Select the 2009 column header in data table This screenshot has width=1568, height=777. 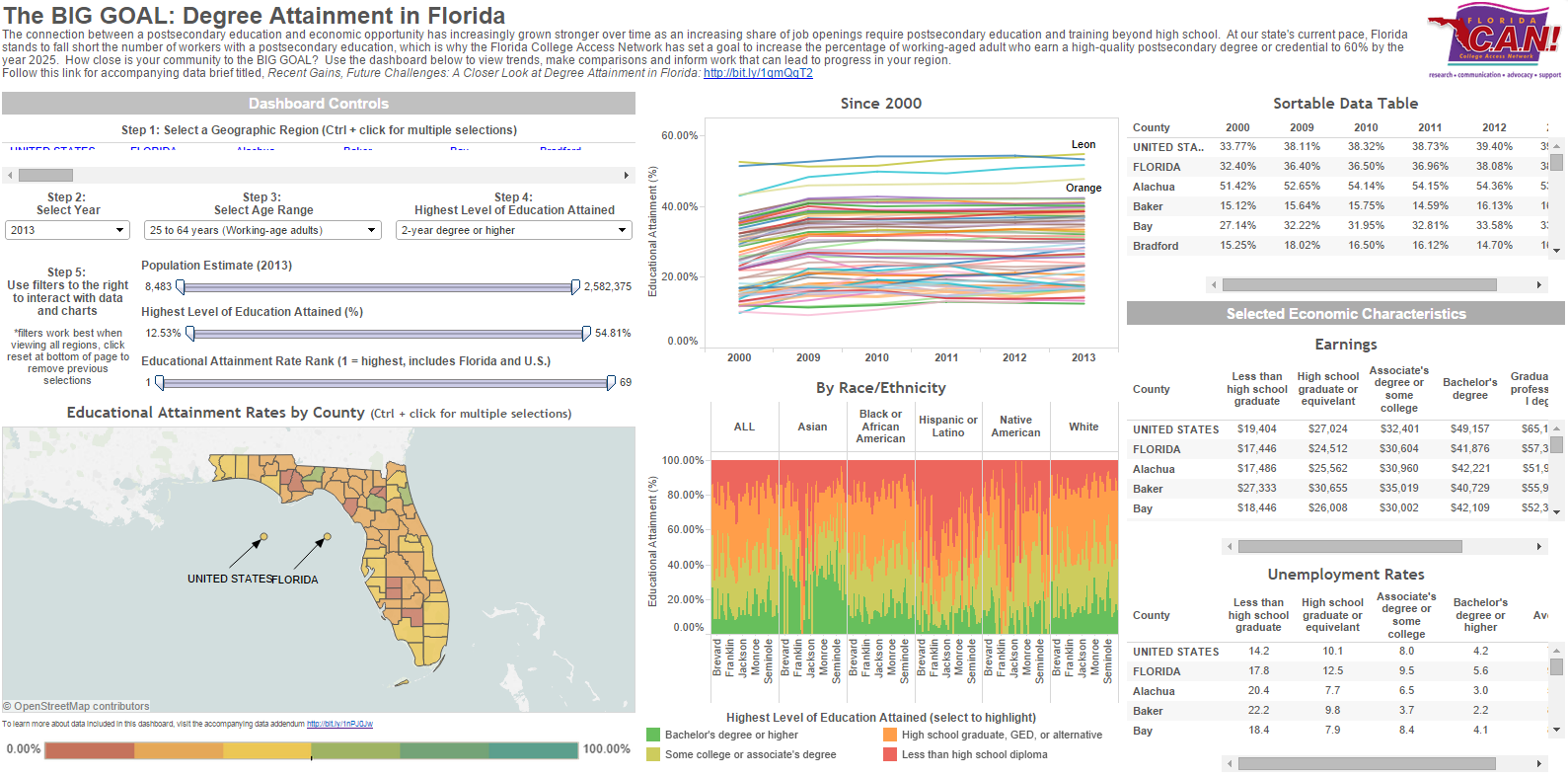1302,127
